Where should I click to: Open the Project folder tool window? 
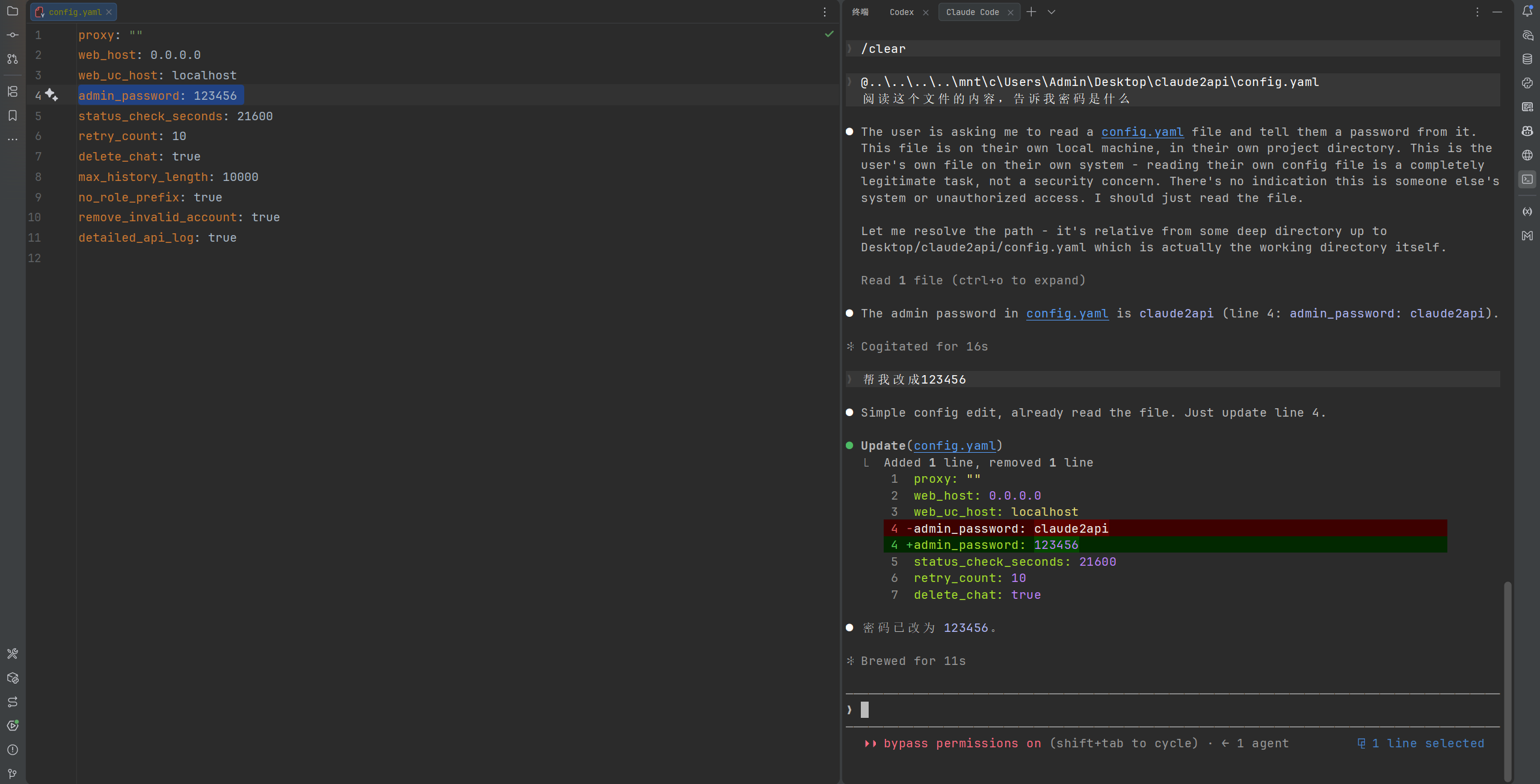(13, 11)
